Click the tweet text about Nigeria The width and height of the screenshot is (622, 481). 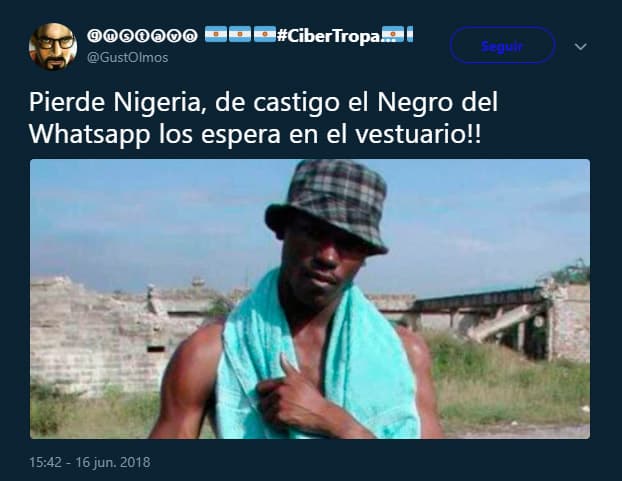tap(263, 118)
